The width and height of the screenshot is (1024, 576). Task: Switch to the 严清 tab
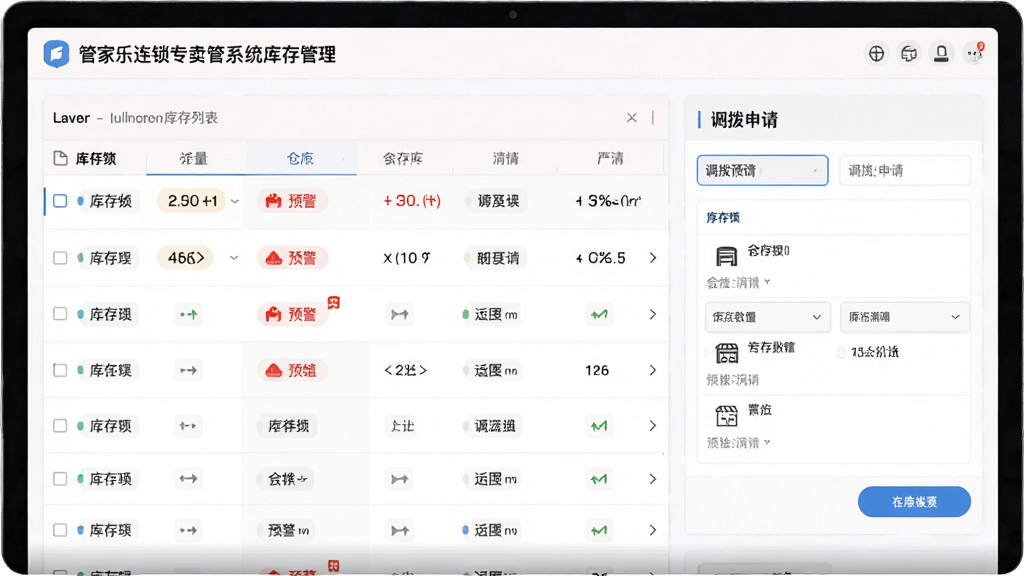(610, 158)
